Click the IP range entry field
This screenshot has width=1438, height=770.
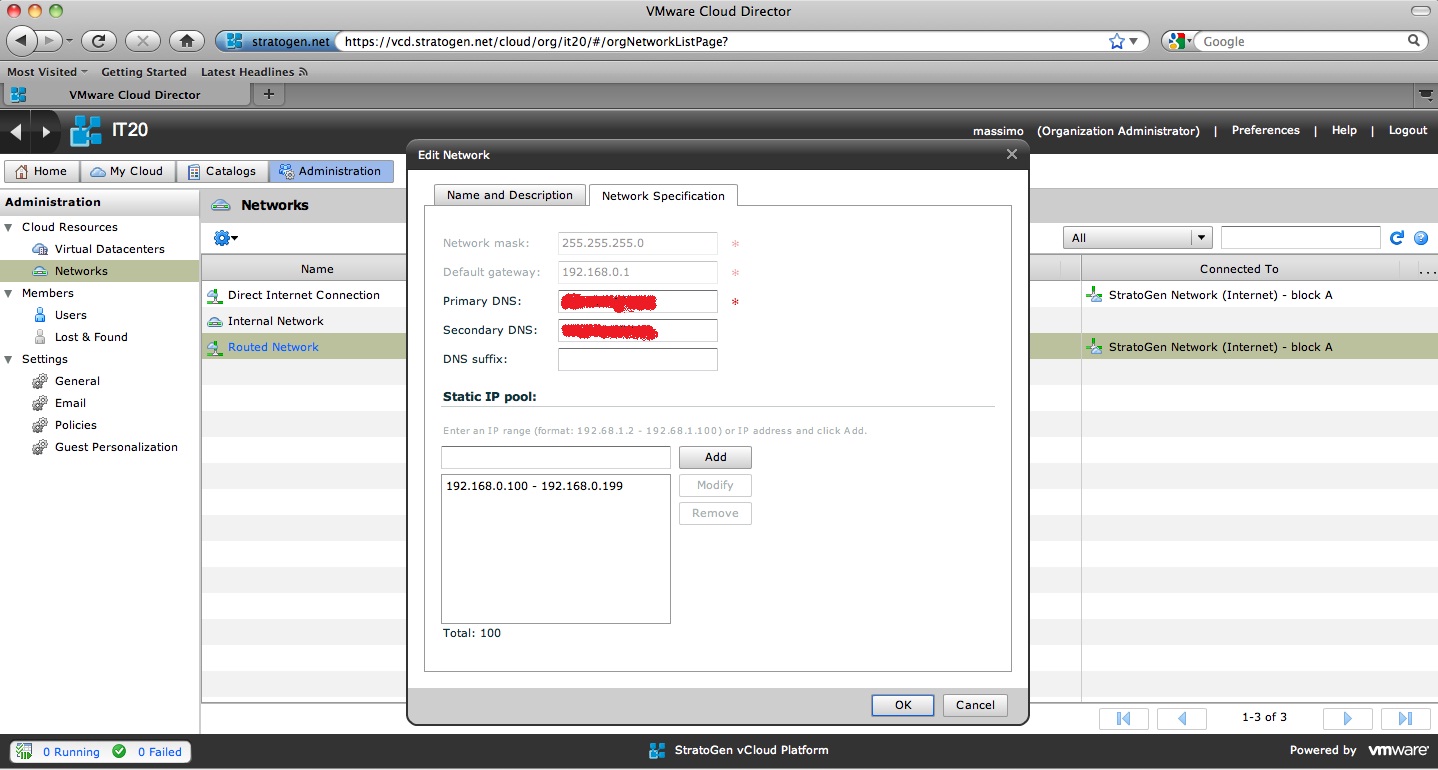(x=555, y=457)
